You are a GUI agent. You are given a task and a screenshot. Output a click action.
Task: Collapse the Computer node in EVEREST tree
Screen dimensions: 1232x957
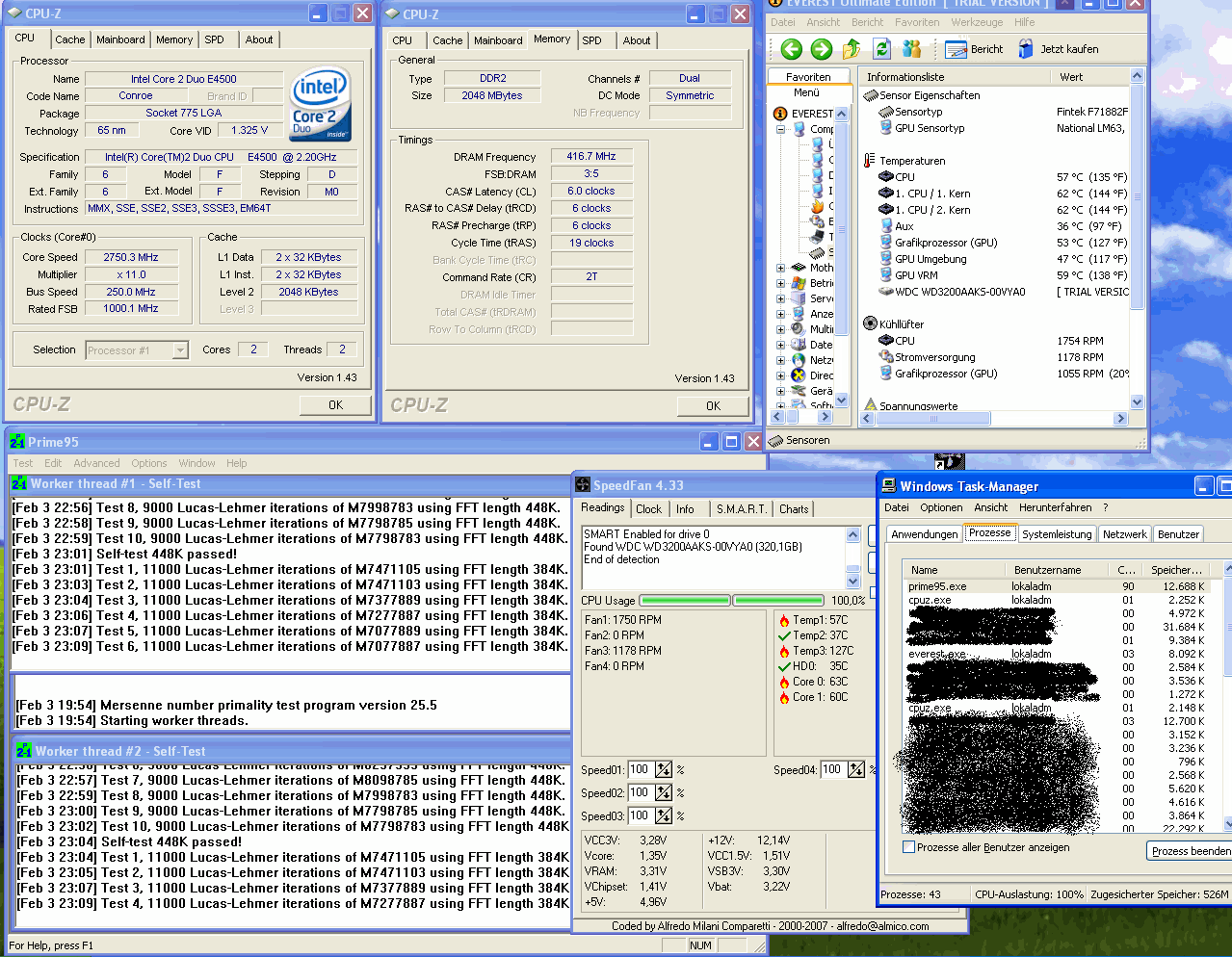781,129
